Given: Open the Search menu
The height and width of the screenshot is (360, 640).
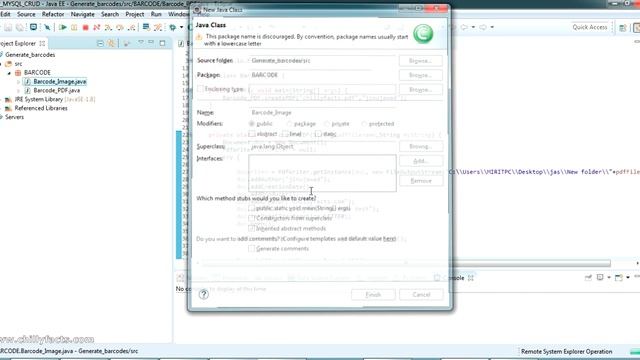Looking at the screenshot, I should pyautogui.click(x=110, y=14).
